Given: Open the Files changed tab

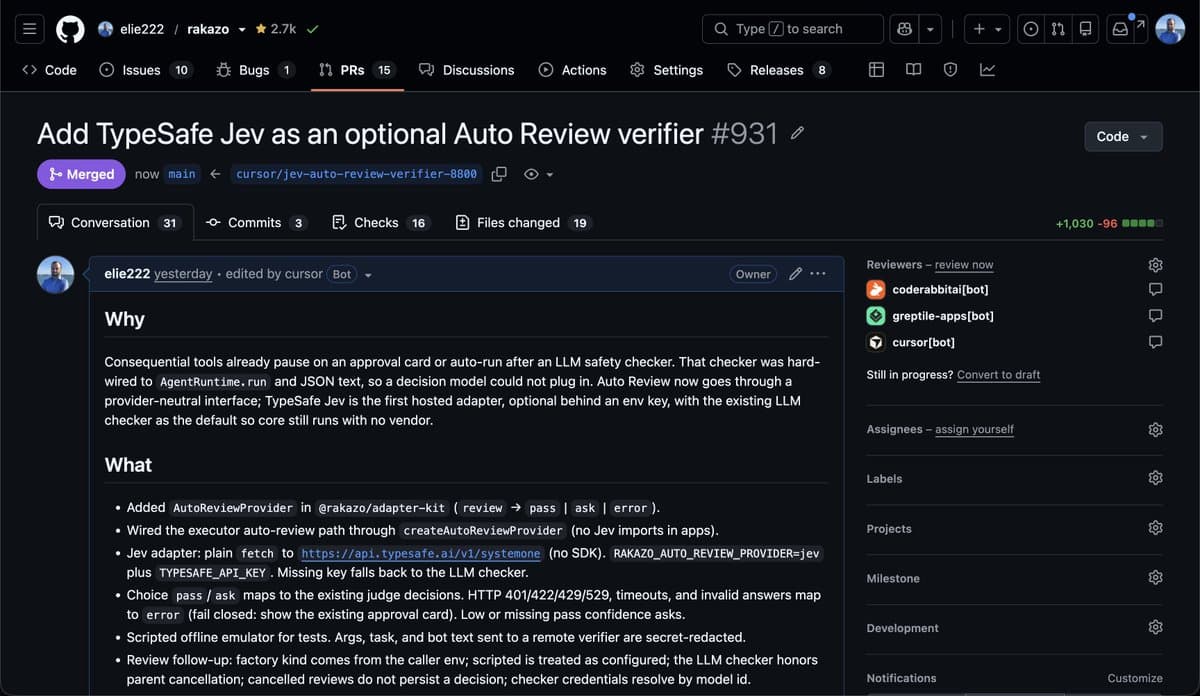Looking at the screenshot, I should [523, 222].
